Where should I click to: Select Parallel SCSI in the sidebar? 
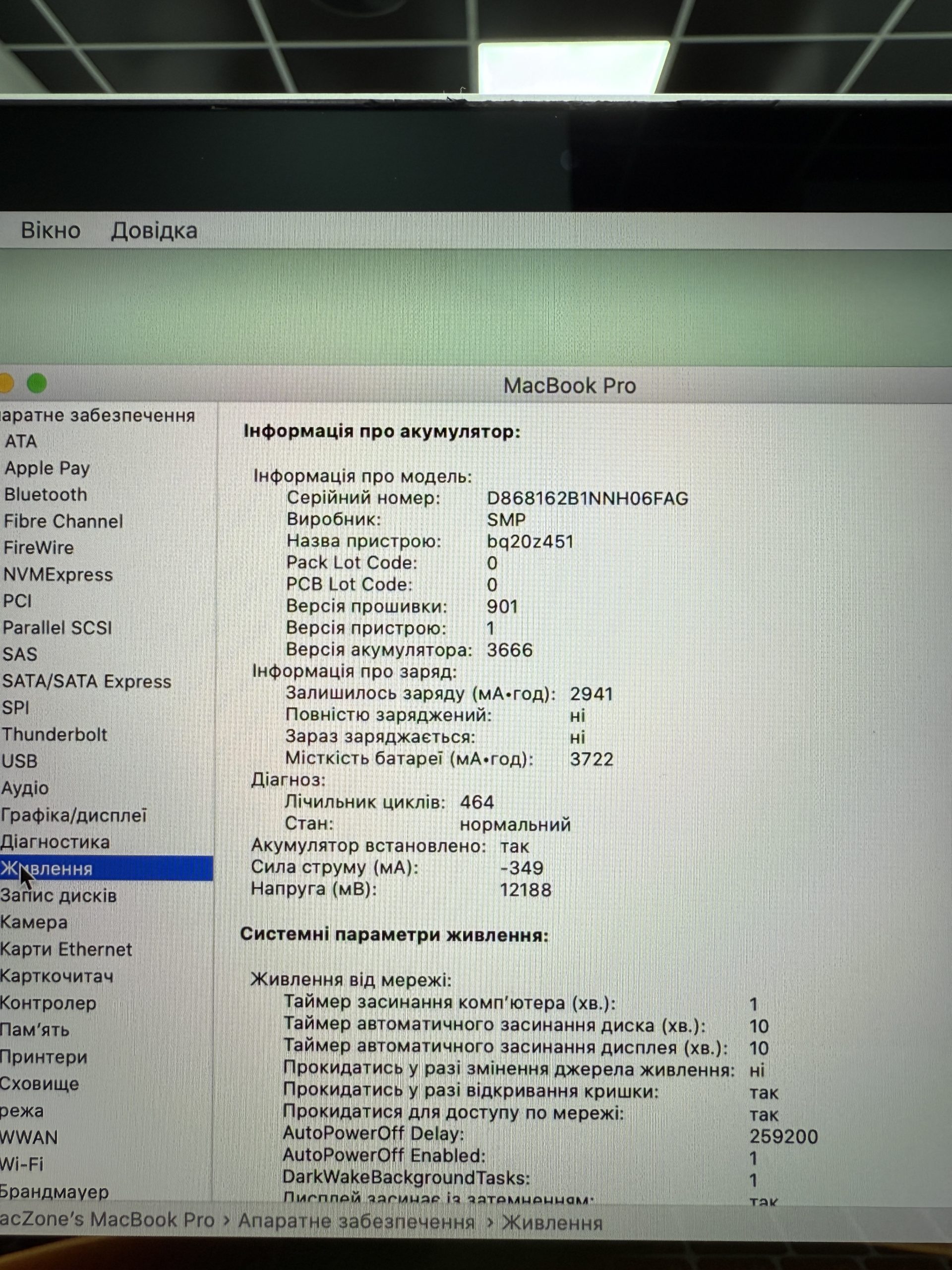58,628
